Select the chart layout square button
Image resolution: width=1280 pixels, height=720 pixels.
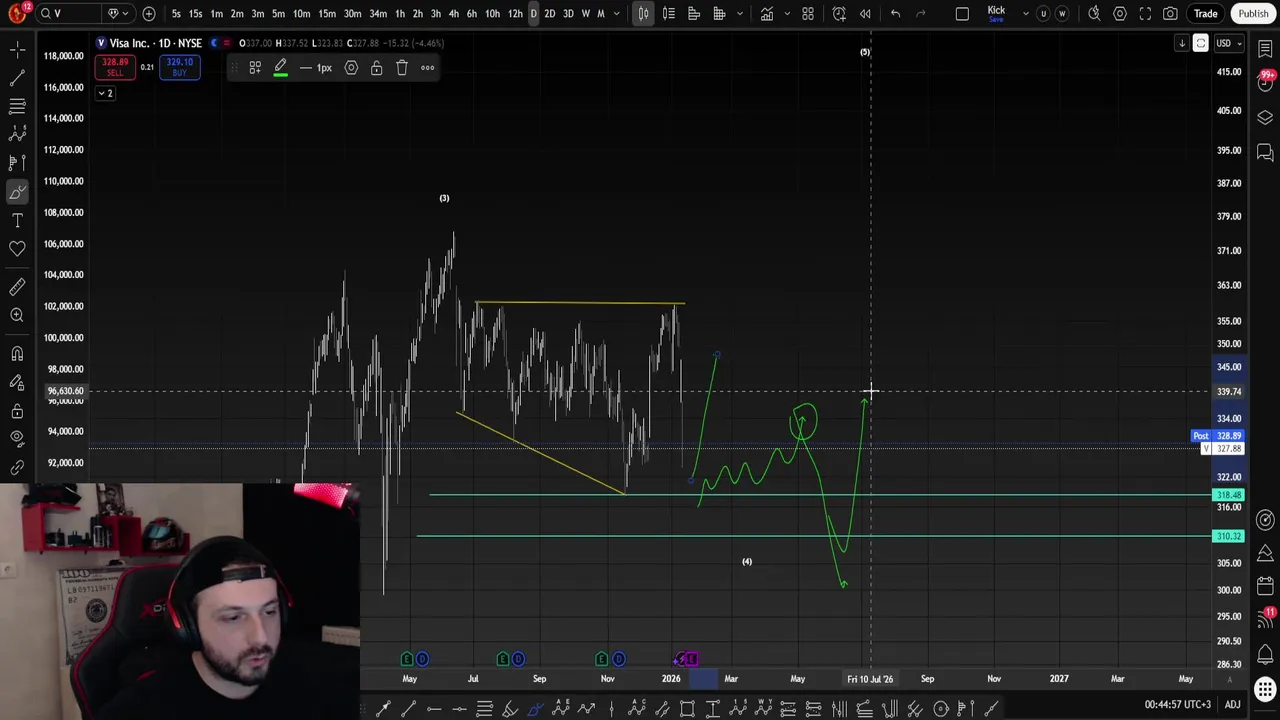962,14
